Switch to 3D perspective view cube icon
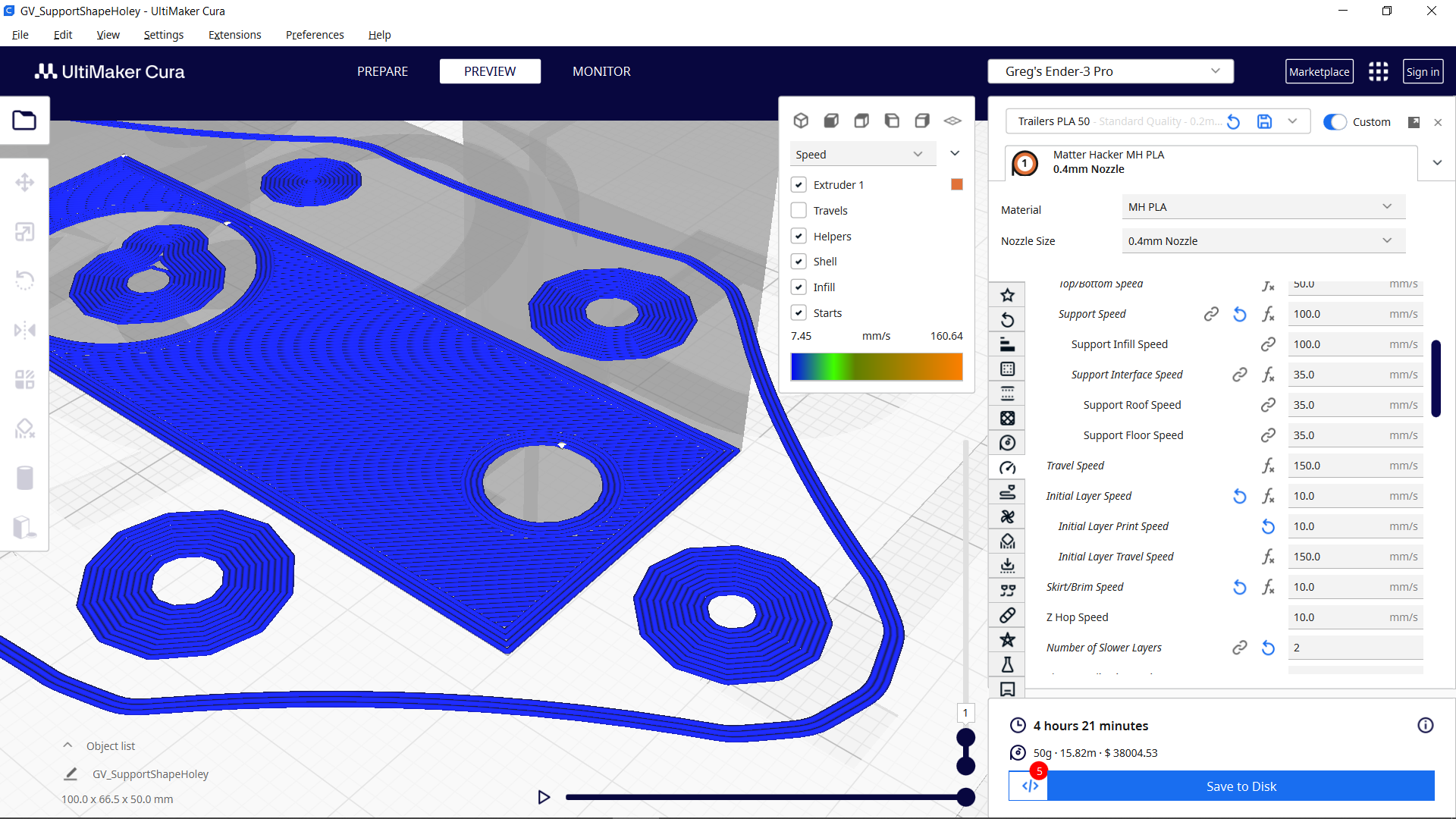 (x=801, y=121)
